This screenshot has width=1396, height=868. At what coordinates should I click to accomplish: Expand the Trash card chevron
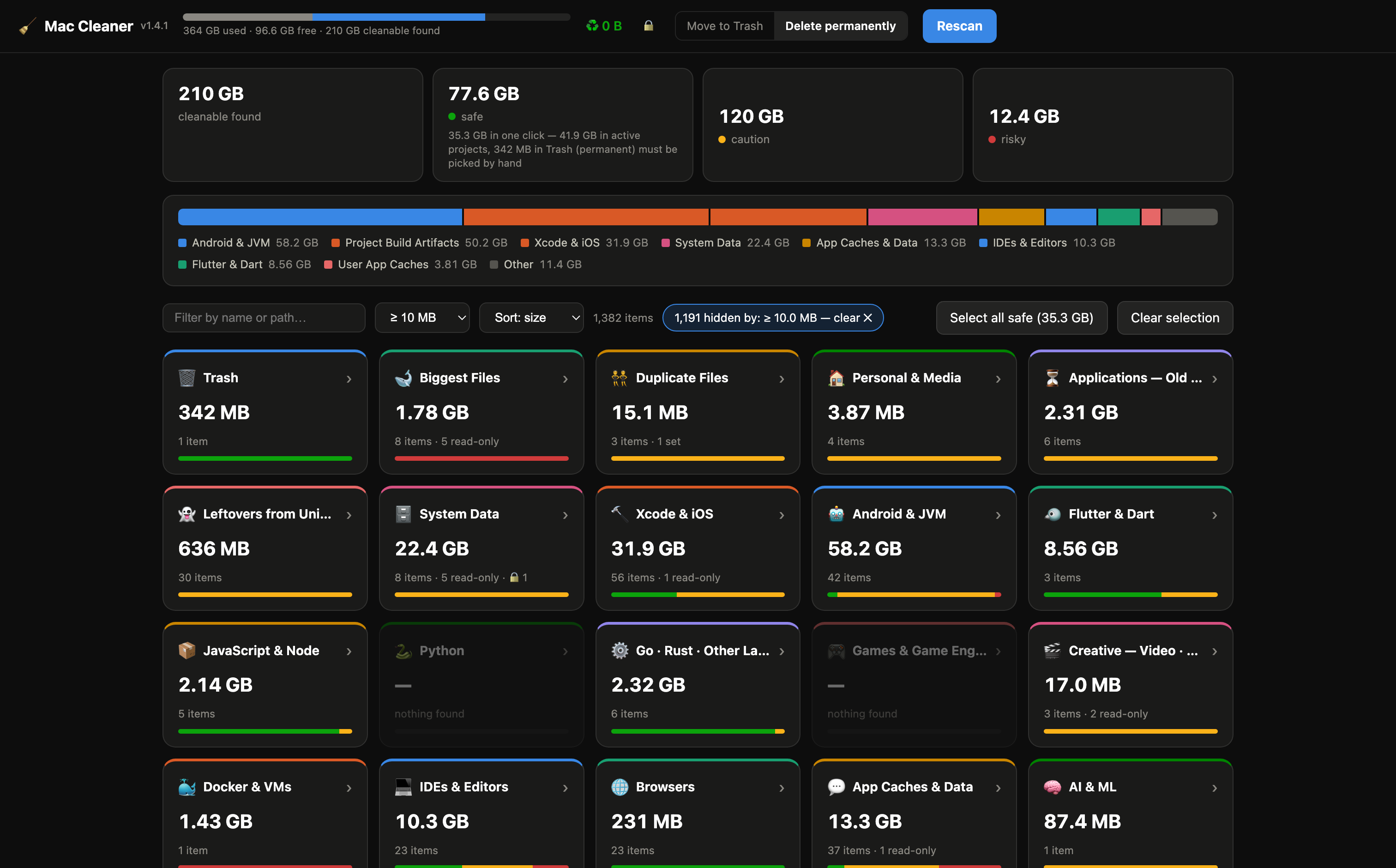[349, 379]
